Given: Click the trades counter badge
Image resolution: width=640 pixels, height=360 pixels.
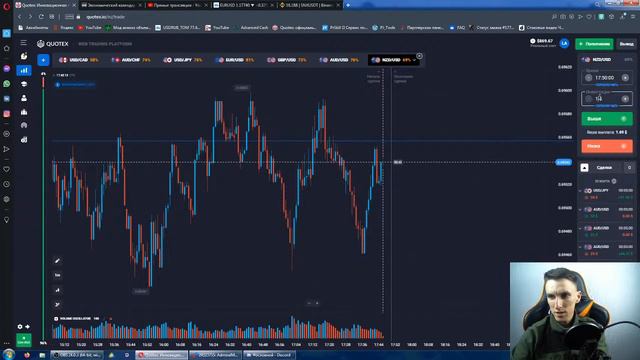Looking at the screenshot, I should click(629, 168).
